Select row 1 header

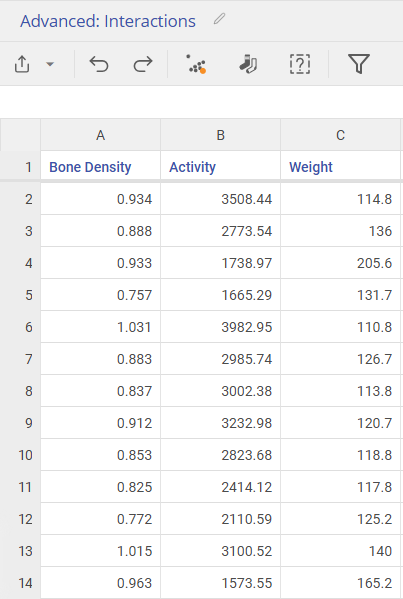20,167
